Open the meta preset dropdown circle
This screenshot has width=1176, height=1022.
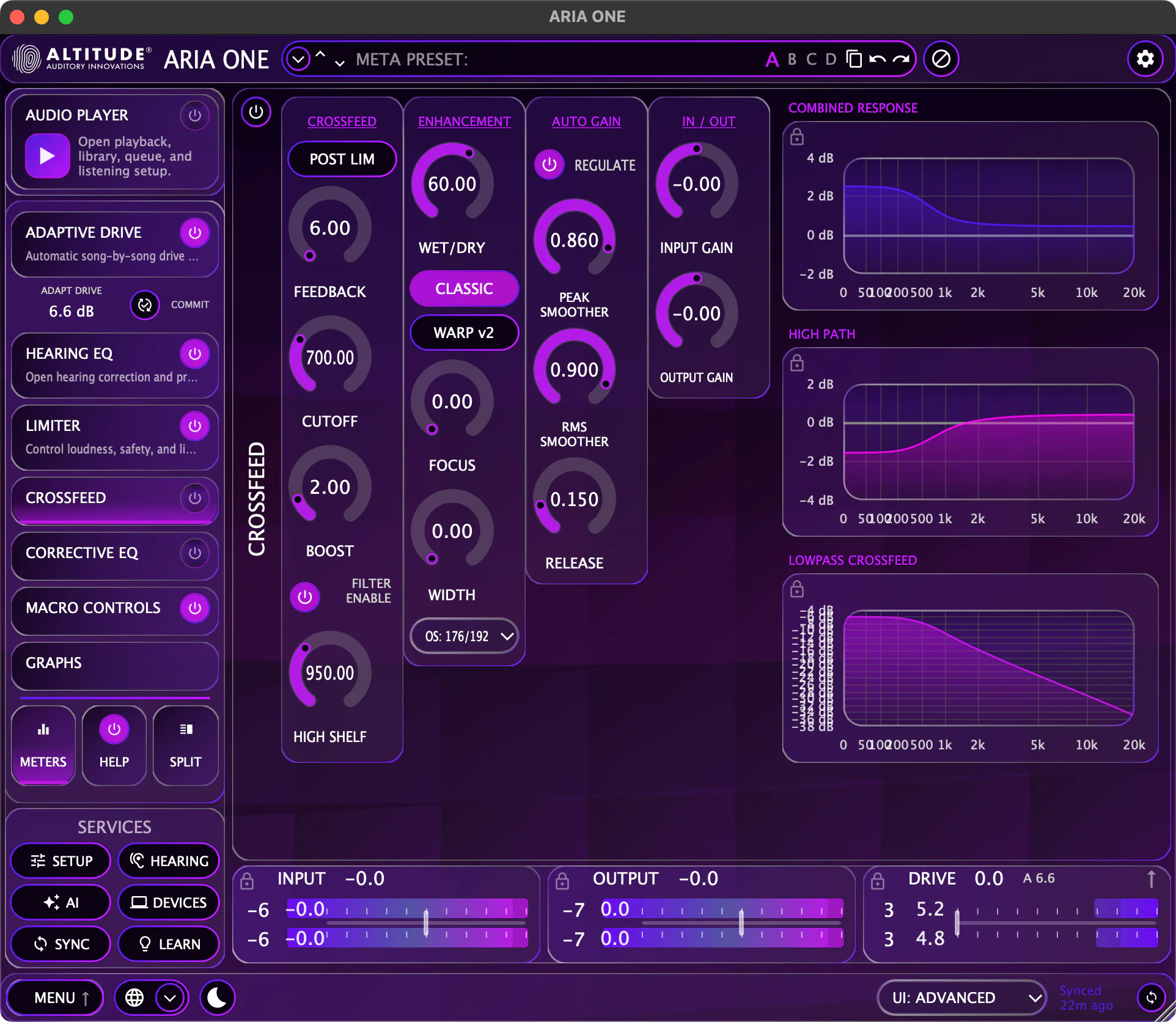(298, 59)
